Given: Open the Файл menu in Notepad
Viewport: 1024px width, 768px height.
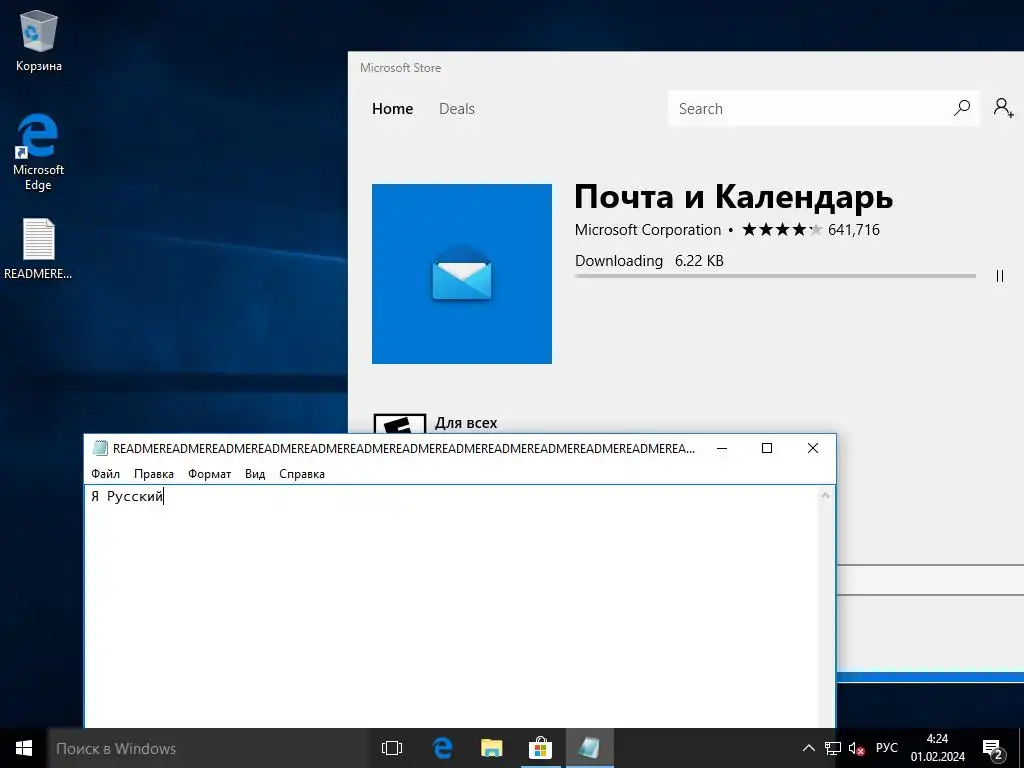Looking at the screenshot, I should 105,474.
